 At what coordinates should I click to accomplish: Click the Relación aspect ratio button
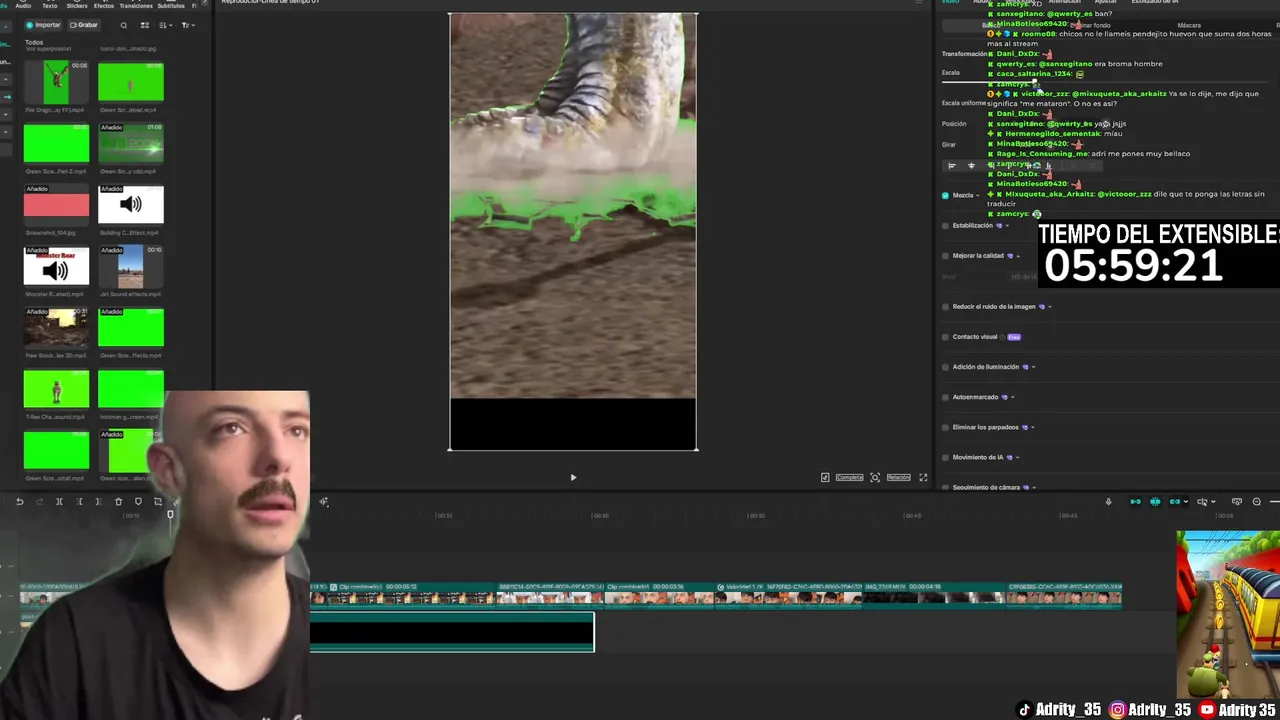898,477
